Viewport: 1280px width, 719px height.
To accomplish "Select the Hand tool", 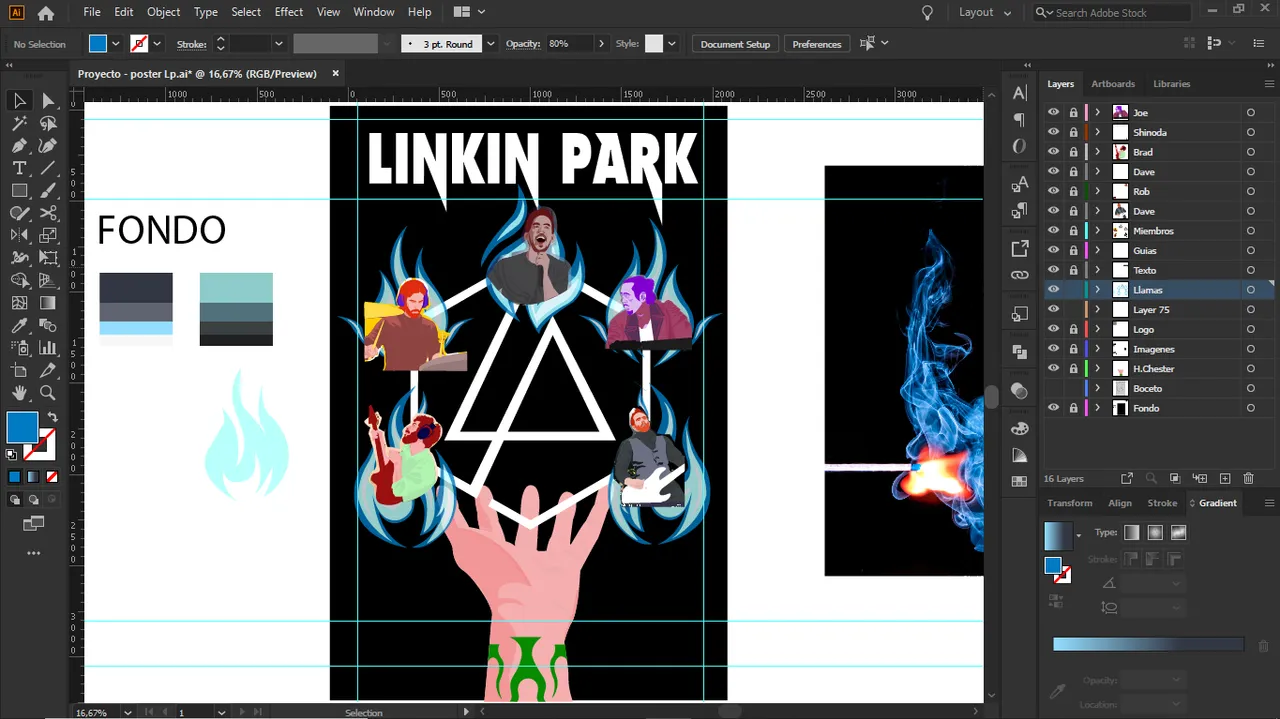I will tap(19, 393).
